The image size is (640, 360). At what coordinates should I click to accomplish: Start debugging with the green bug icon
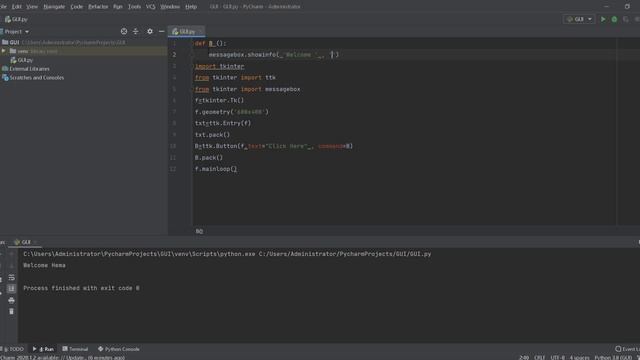pos(614,19)
